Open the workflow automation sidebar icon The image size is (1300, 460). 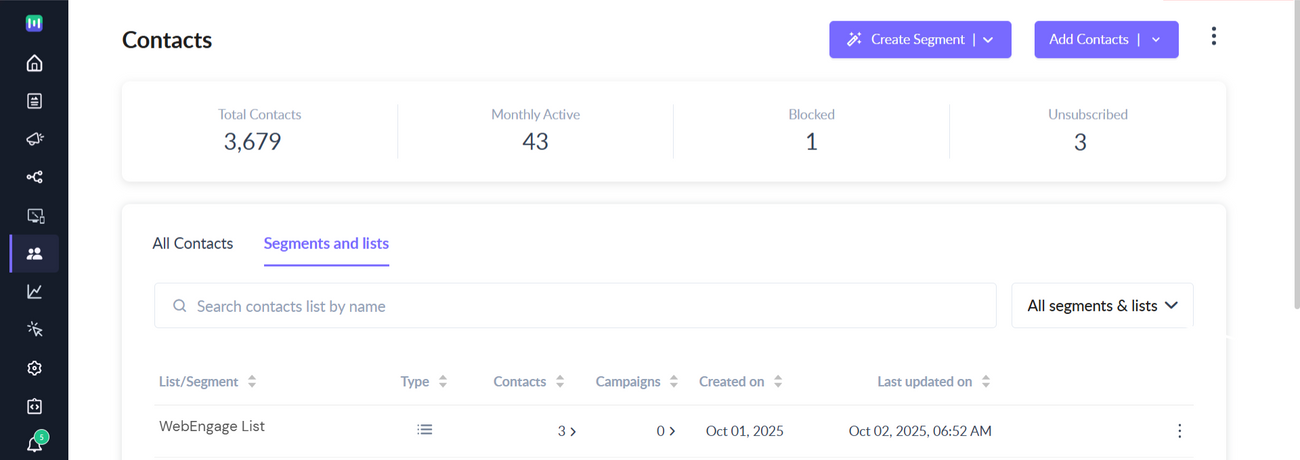pyautogui.click(x=34, y=177)
